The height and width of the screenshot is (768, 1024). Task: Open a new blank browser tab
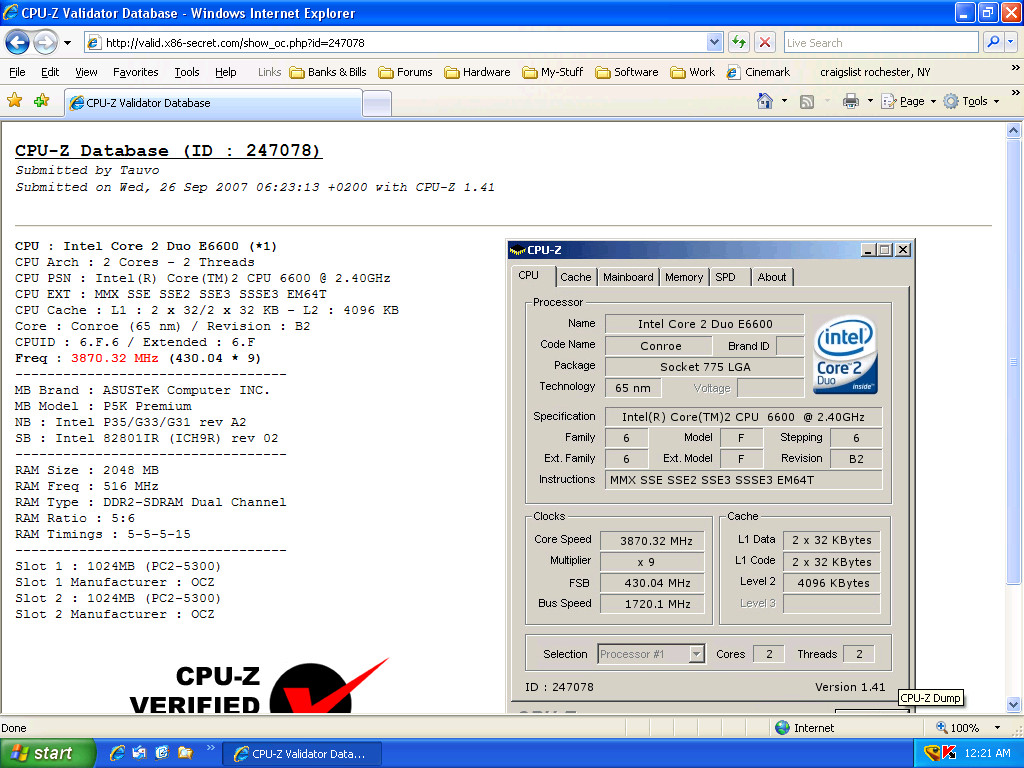click(x=377, y=103)
